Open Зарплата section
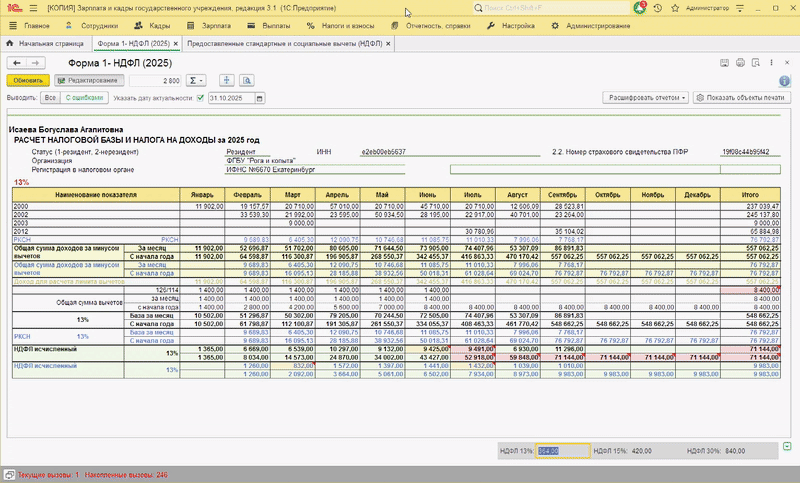The height and width of the screenshot is (483, 800). coord(209,26)
